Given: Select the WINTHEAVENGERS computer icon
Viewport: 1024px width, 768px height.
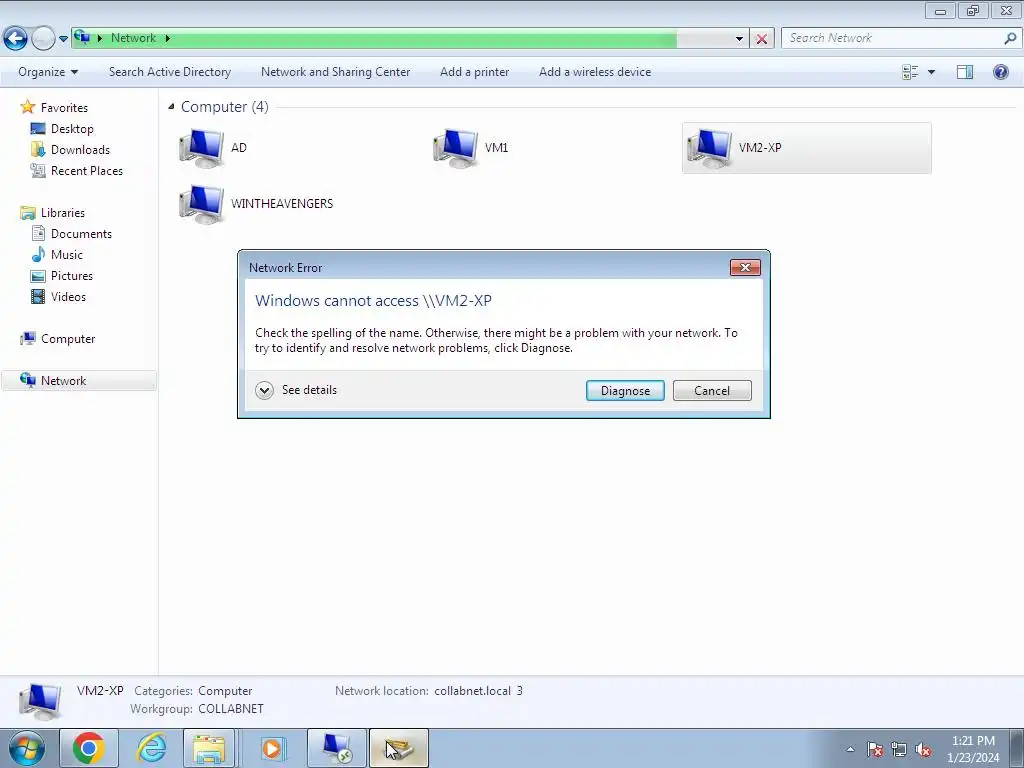Looking at the screenshot, I should point(201,204).
